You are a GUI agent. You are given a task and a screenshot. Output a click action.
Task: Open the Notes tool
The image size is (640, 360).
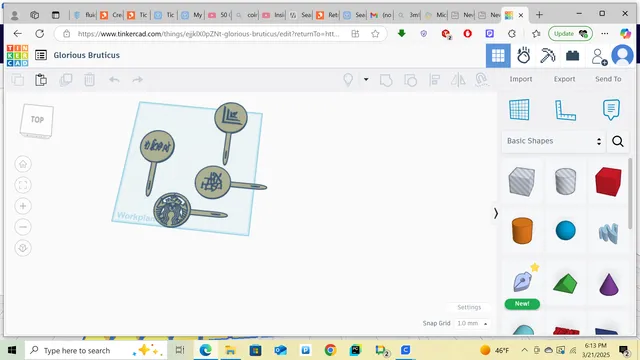click(x=611, y=109)
